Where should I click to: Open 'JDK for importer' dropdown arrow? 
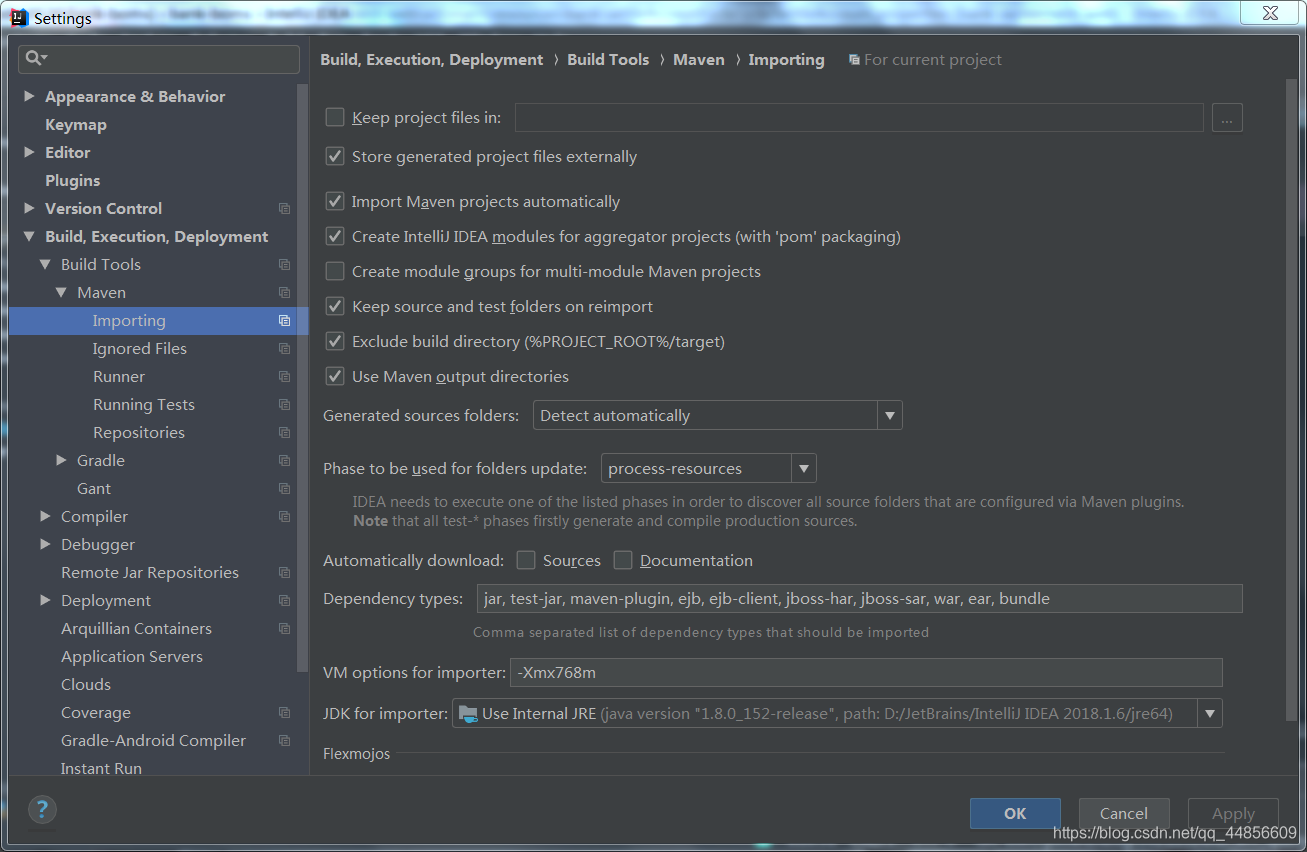tap(1210, 713)
